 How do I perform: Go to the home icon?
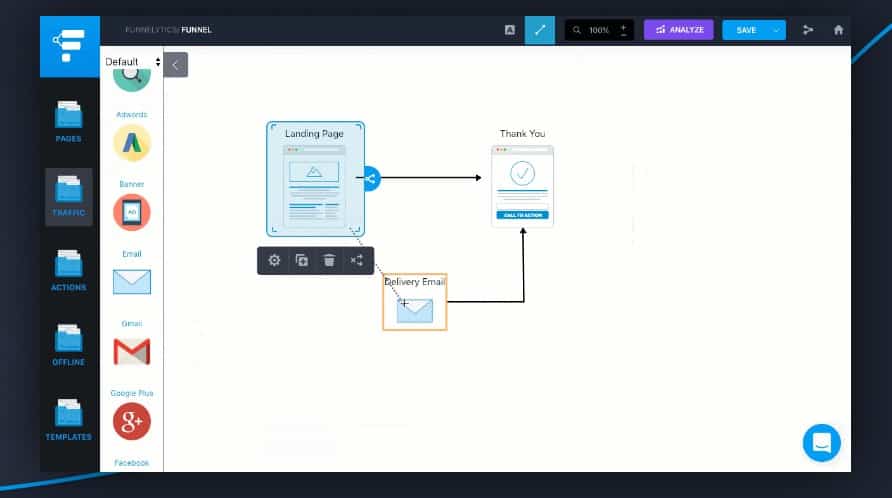pyautogui.click(x=839, y=30)
